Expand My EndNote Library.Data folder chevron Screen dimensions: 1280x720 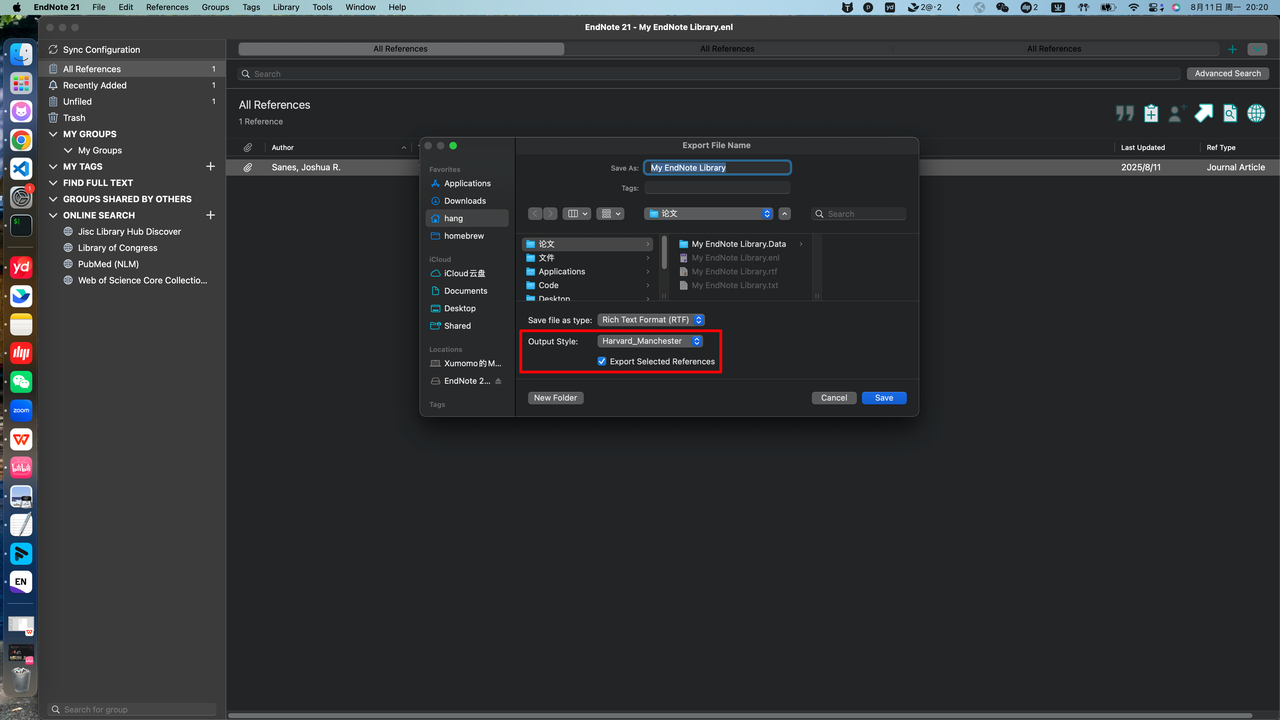pyautogui.click(x=801, y=244)
